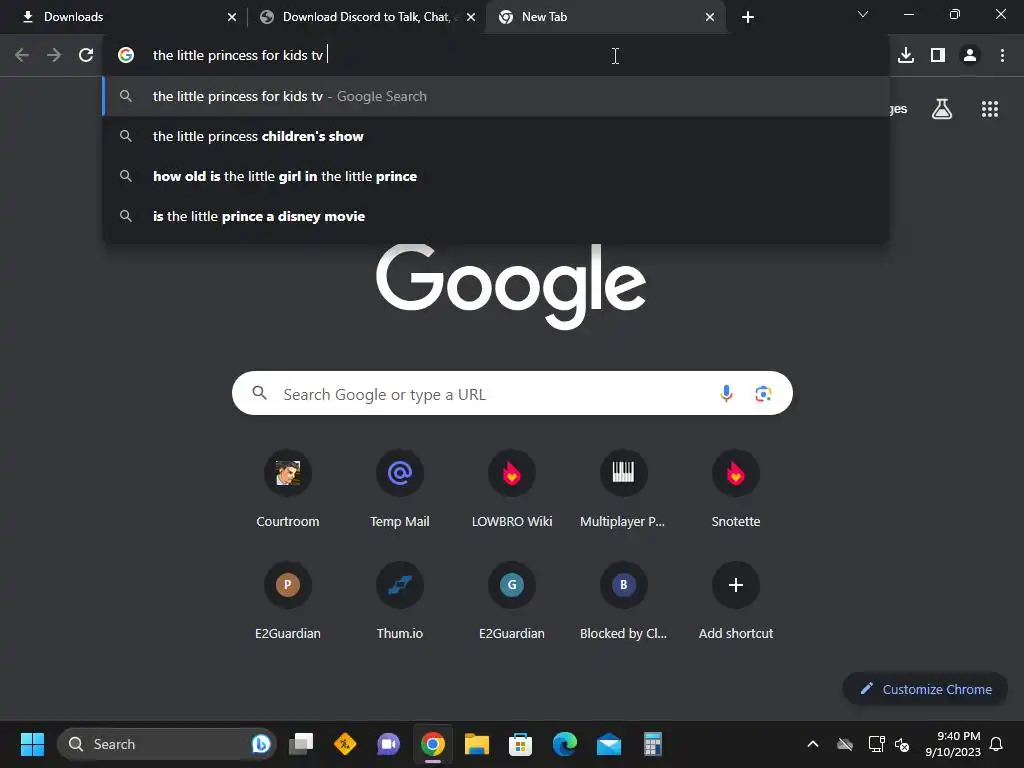This screenshot has width=1024, height=768.
Task: Open Multiplayer Piano shortcut
Action: coord(624,488)
